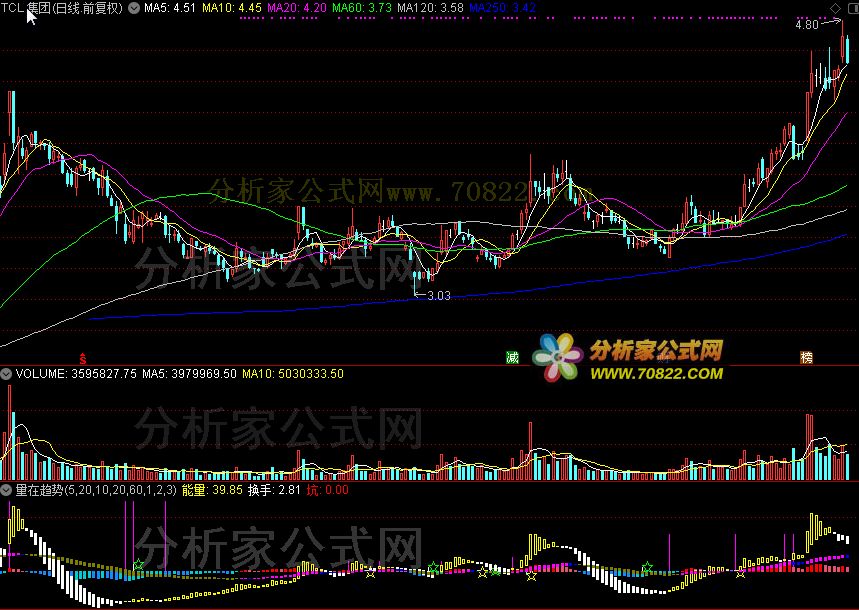This screenshot has width=859, height=610.
Task: Click the diamond icon in the top-right corner
Action: (x=835, y=8)
